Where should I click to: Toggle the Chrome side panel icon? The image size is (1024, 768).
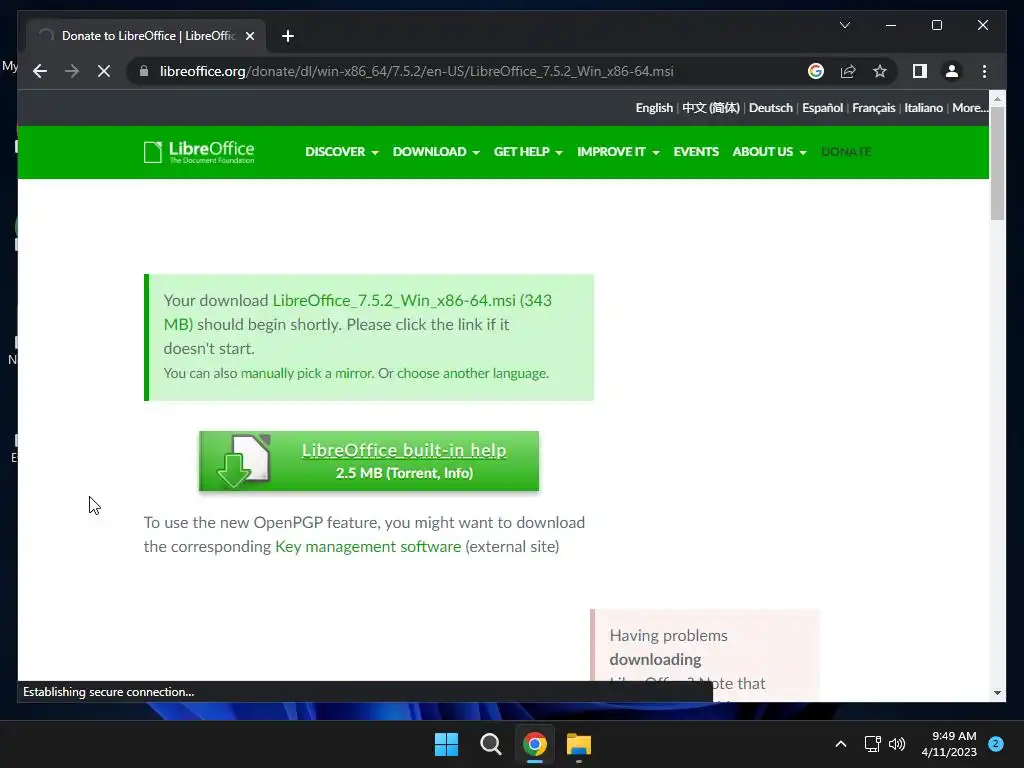click(920, 71)
